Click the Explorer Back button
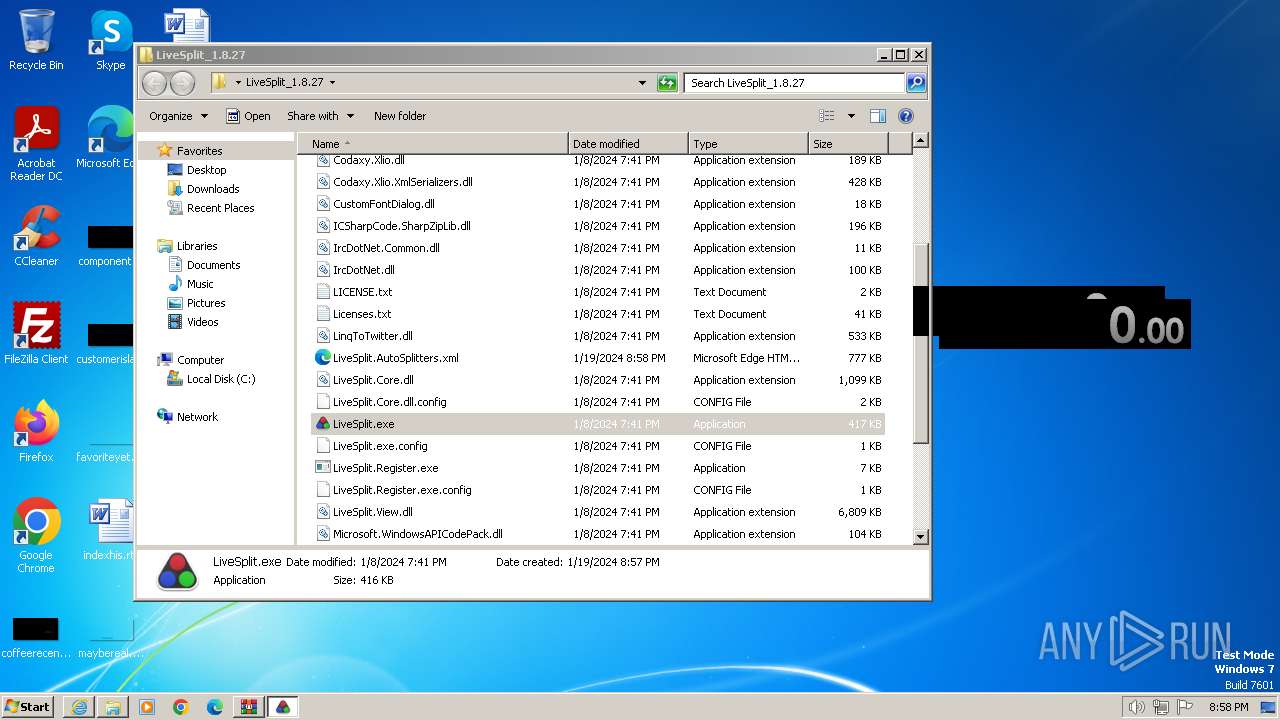The image size is (1280, 720). 154,83
